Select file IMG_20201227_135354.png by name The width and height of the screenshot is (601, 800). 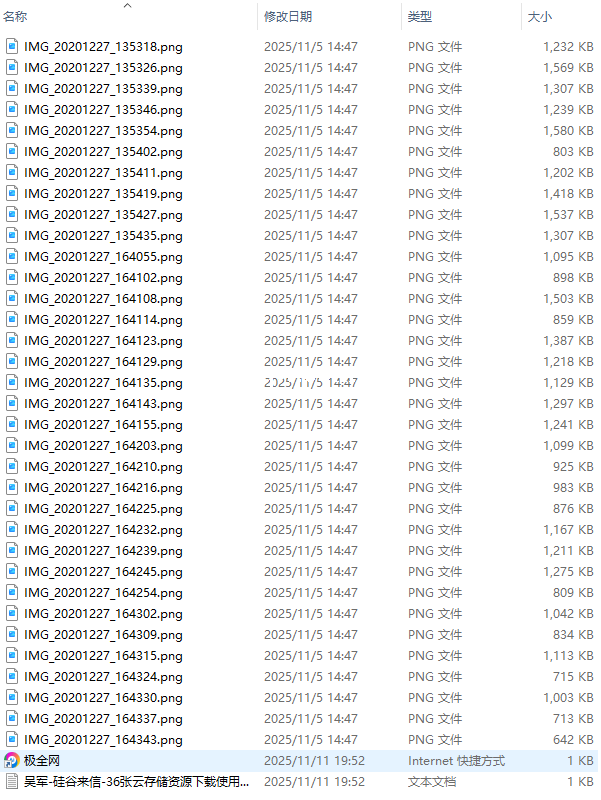103,131
